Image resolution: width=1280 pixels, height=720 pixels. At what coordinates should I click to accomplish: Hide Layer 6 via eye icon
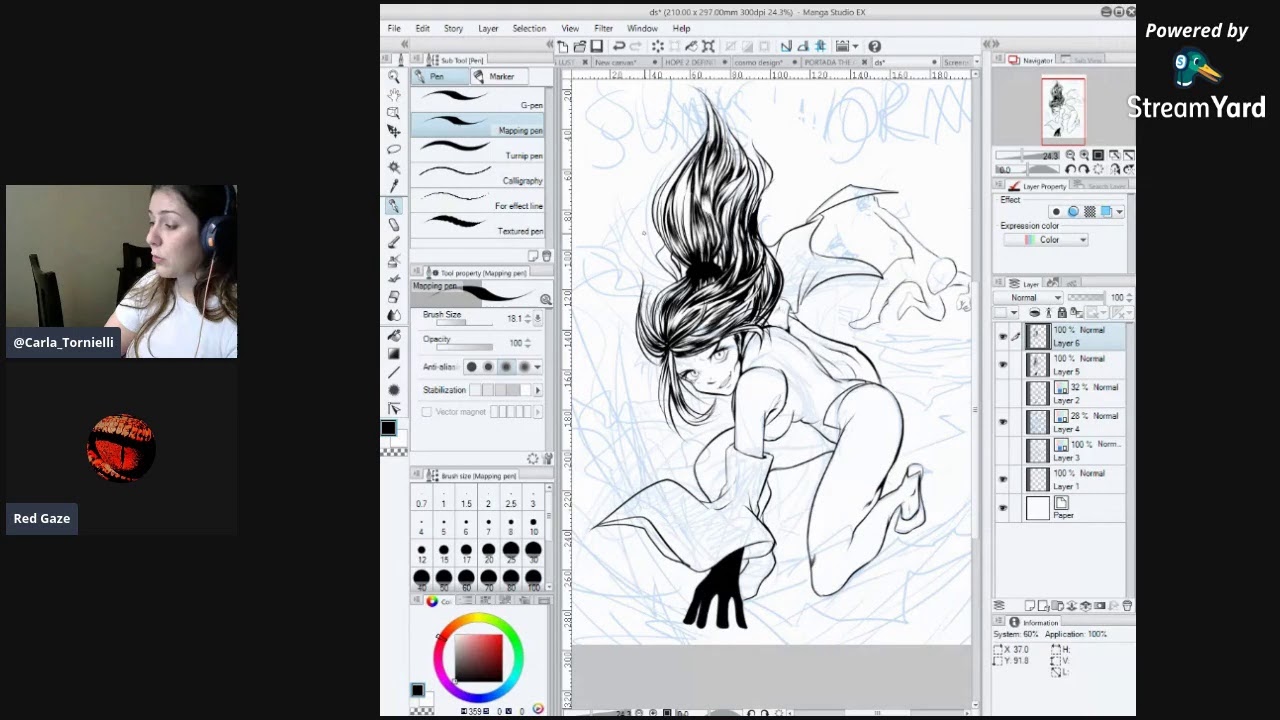1003,337
